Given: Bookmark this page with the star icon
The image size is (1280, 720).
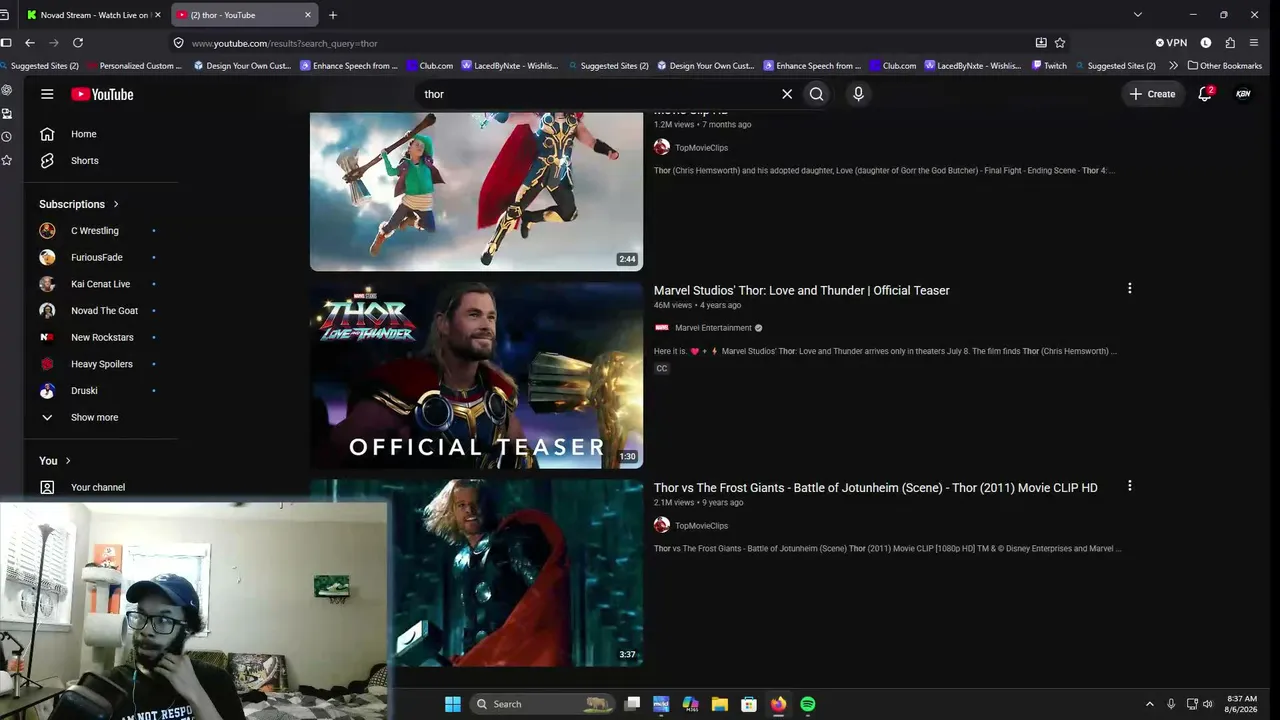Looking at the screenshot, I should click(1060, 43).
